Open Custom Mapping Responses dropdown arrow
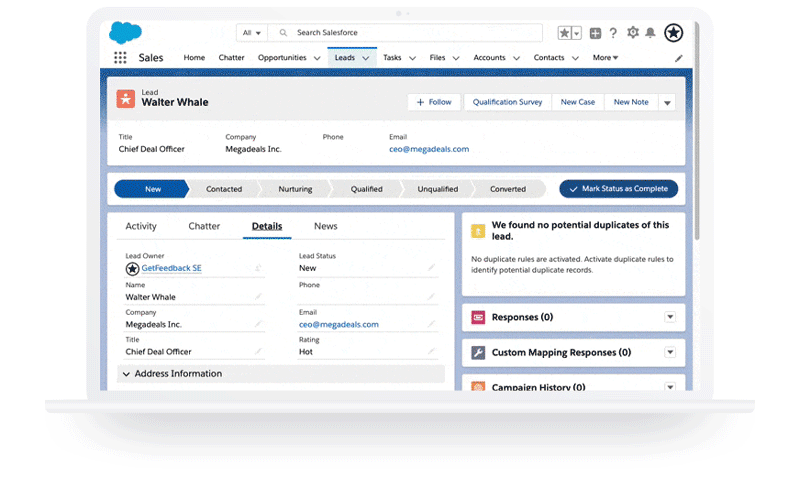 [x=670, y=352]
